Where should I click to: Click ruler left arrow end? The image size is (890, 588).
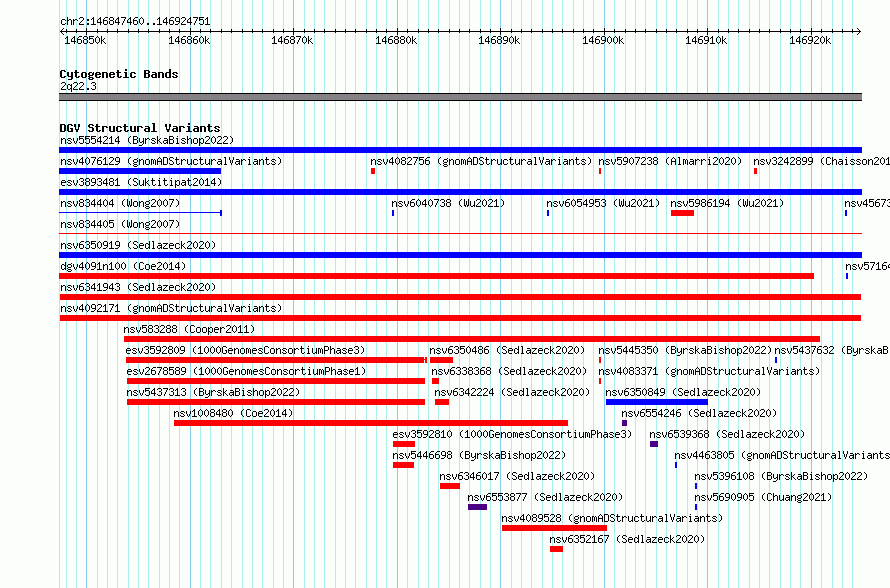click(62, 31)
